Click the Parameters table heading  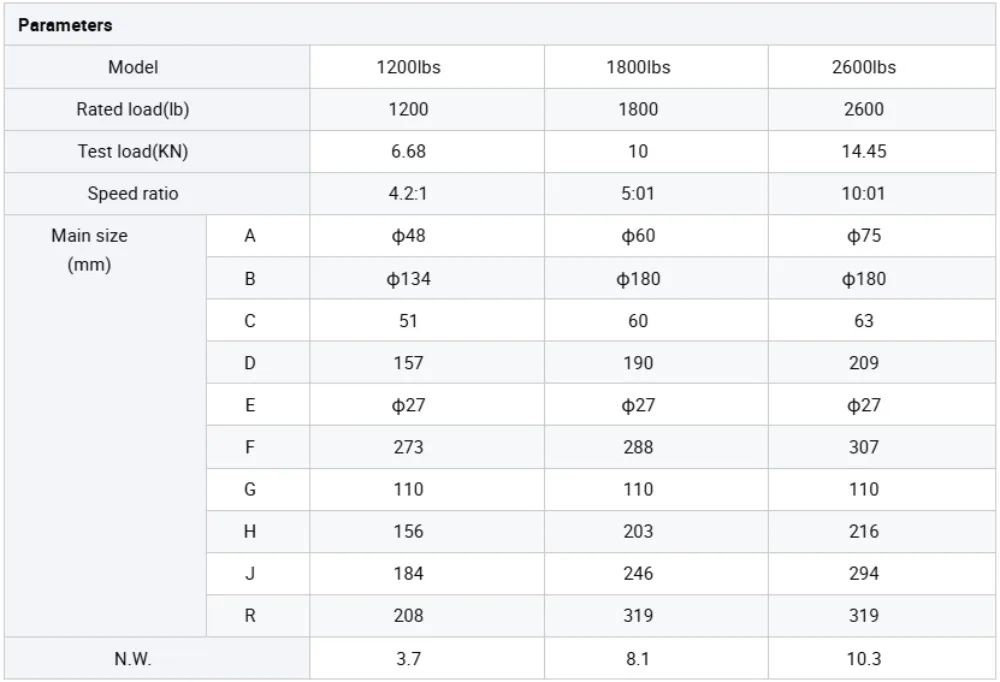[65, 26]
